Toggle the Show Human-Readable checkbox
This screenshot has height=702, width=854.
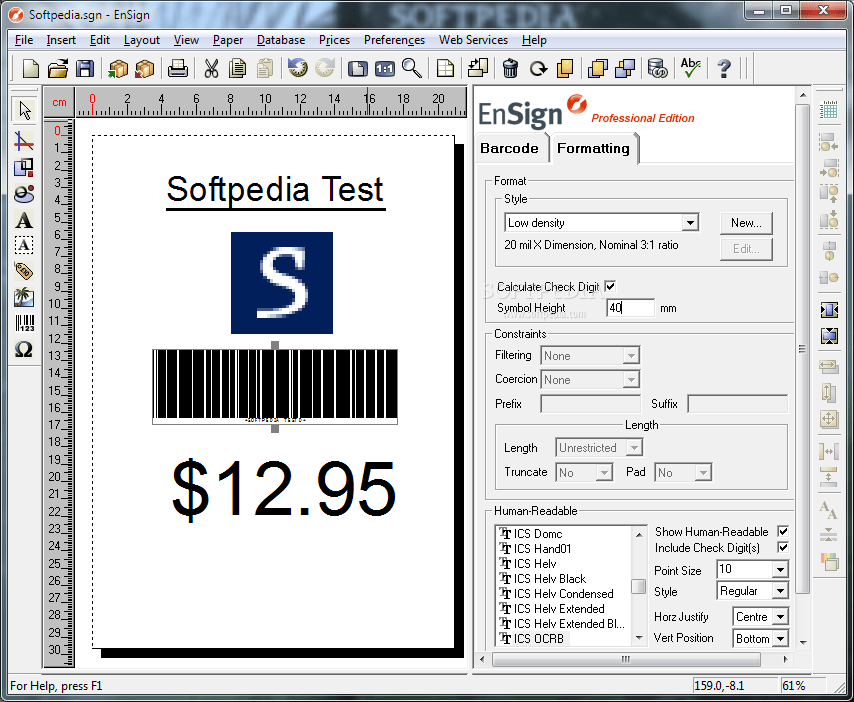783,531
